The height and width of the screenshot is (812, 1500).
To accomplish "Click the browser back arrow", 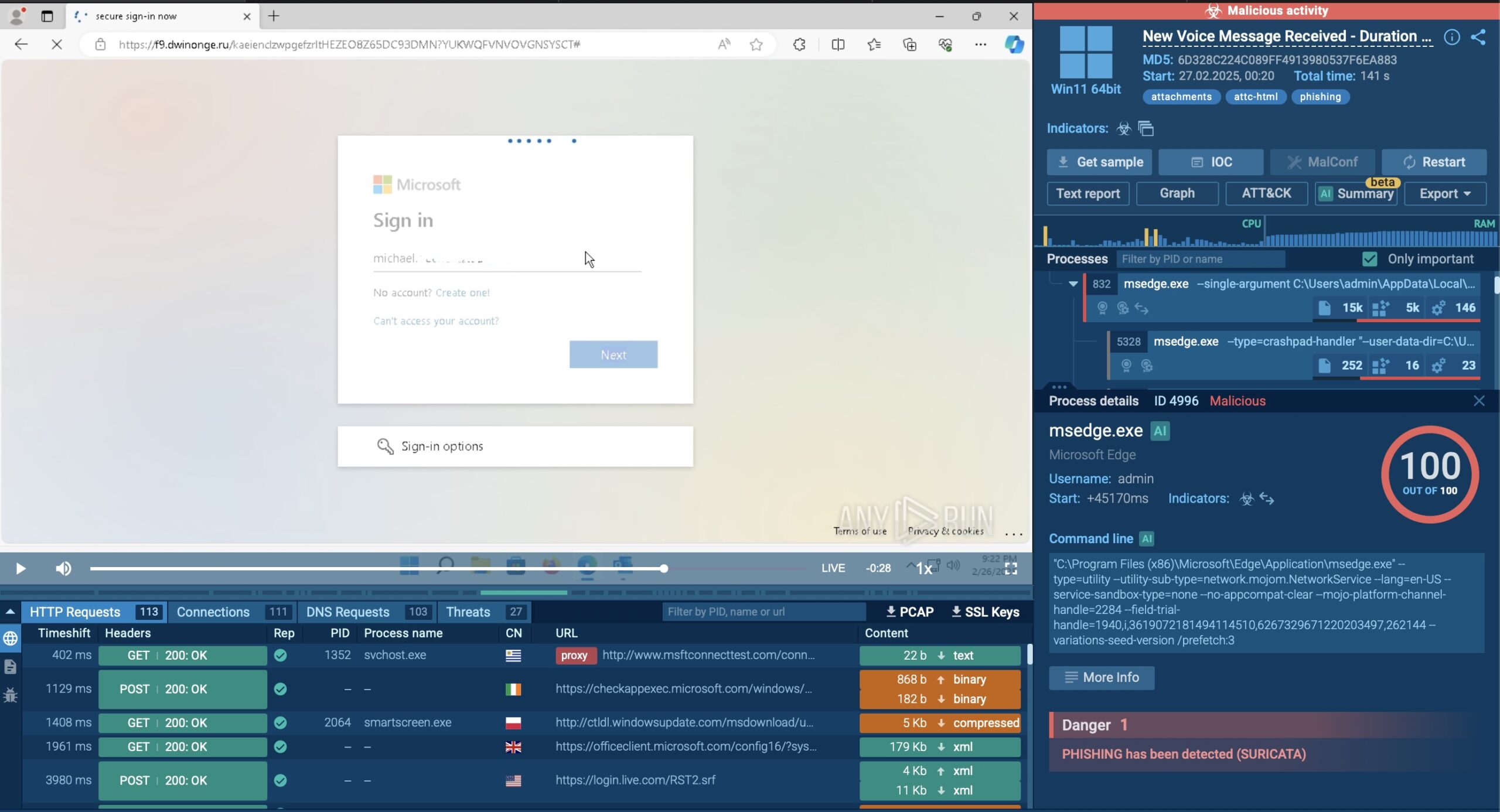I will 21,45.
